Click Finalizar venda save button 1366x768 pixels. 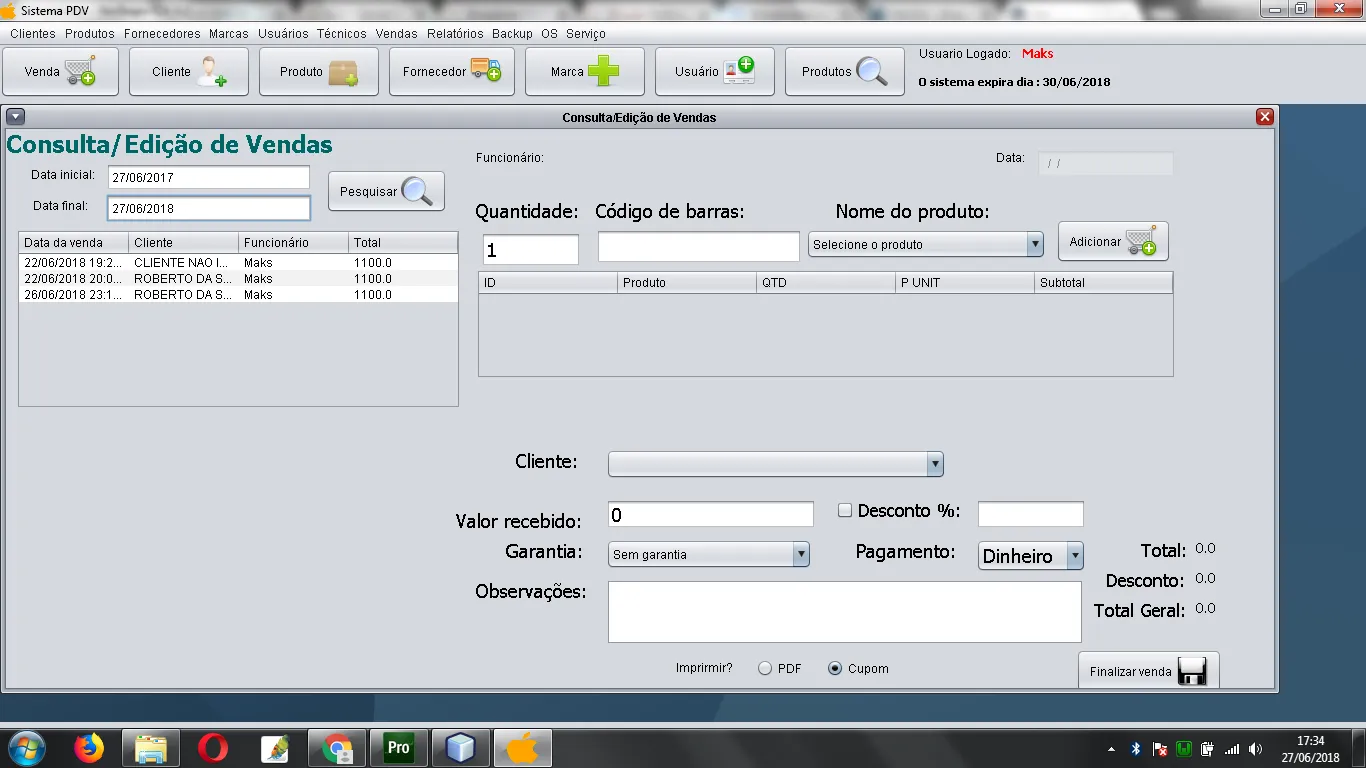[x=1148, y=671]
